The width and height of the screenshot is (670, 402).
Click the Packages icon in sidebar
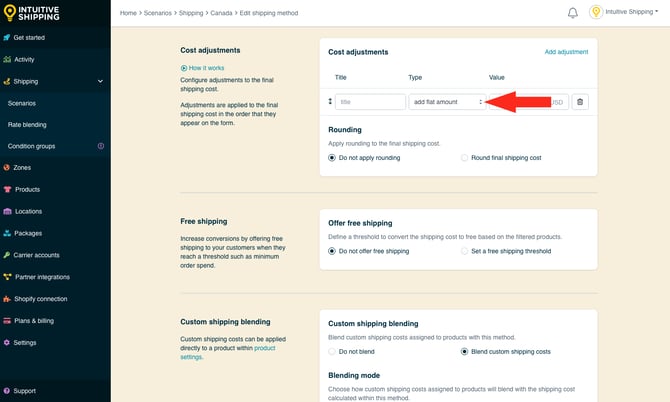tap(7, 233)
